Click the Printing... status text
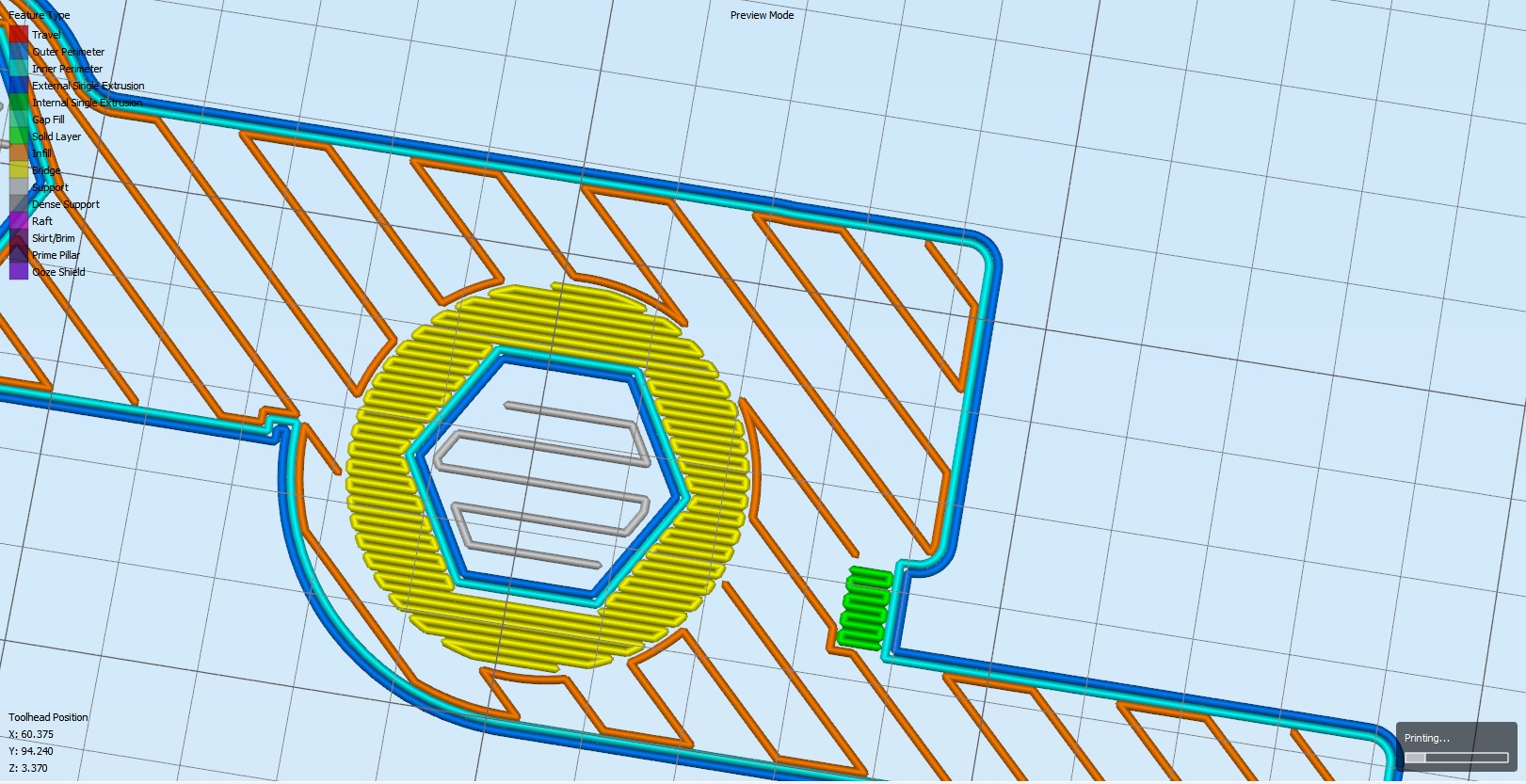This screenshot has height=784, width=1526. coord(1427,738)
